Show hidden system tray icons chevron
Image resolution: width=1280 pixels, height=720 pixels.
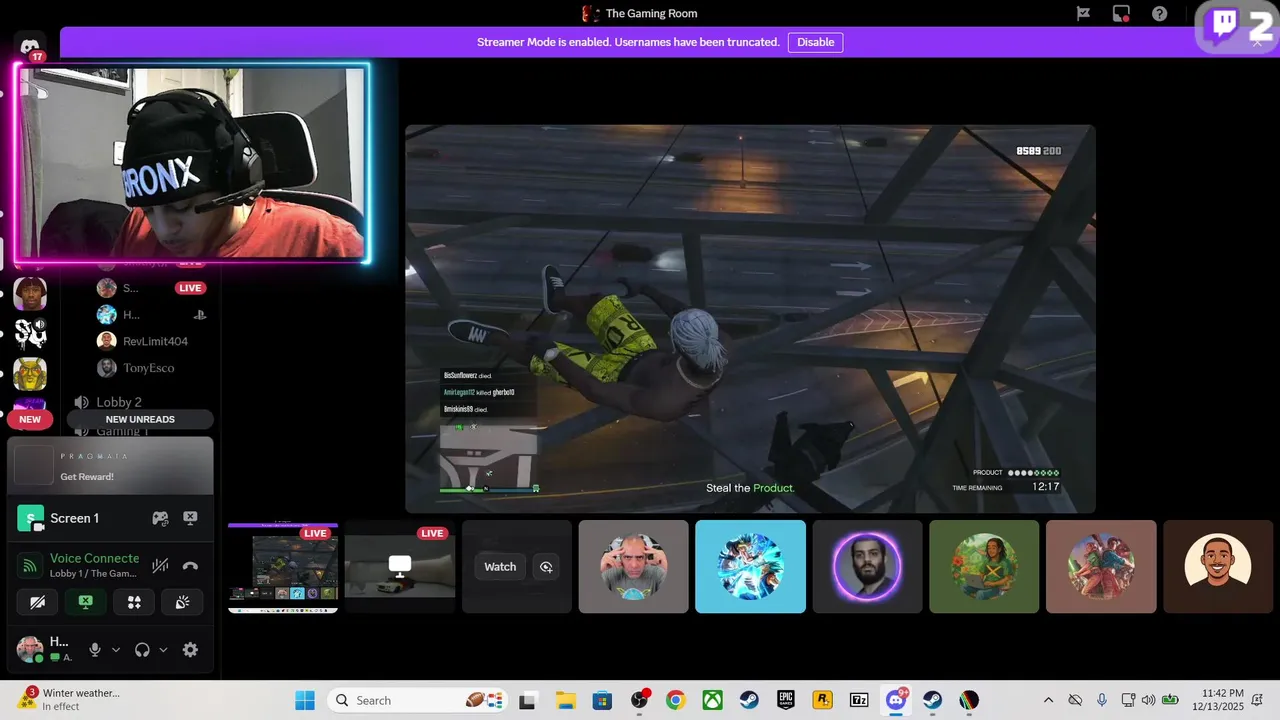pos(1048,700)
